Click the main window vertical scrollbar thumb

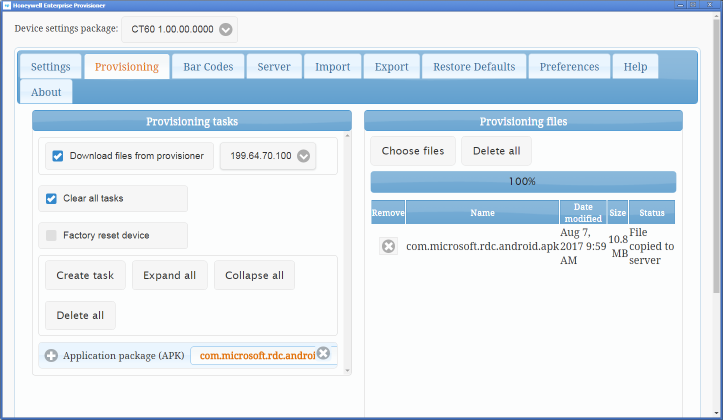716,156
